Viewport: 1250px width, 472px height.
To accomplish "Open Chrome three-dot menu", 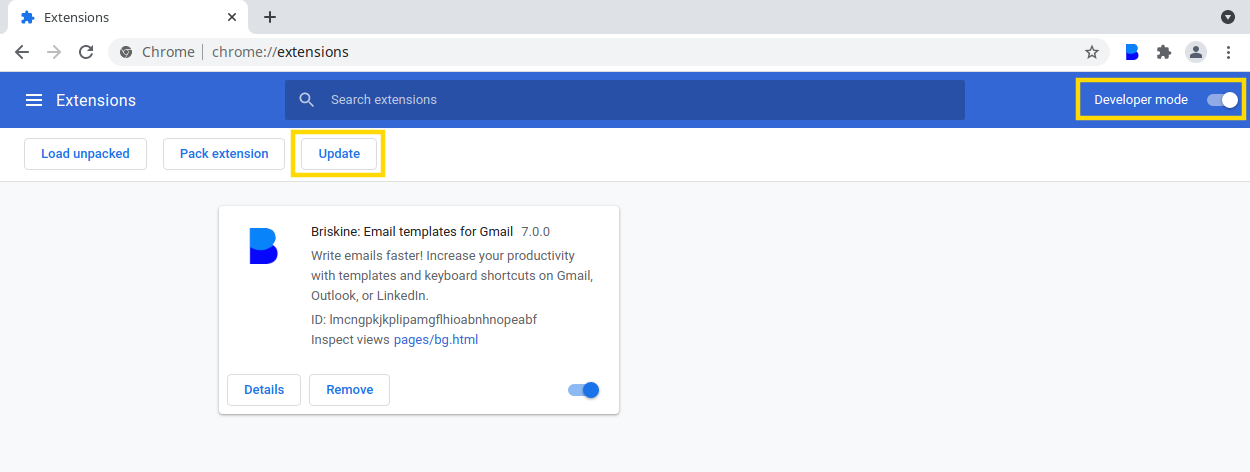I will tap(1228, 52).
